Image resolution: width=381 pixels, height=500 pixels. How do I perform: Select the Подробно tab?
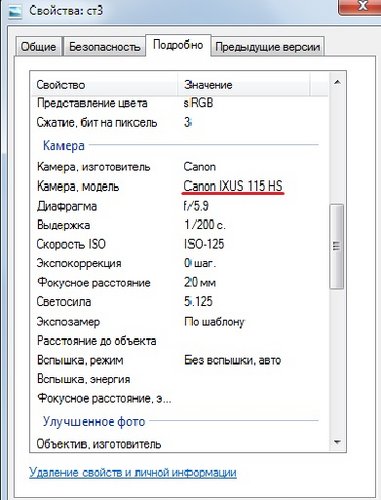tap(178, 45)
